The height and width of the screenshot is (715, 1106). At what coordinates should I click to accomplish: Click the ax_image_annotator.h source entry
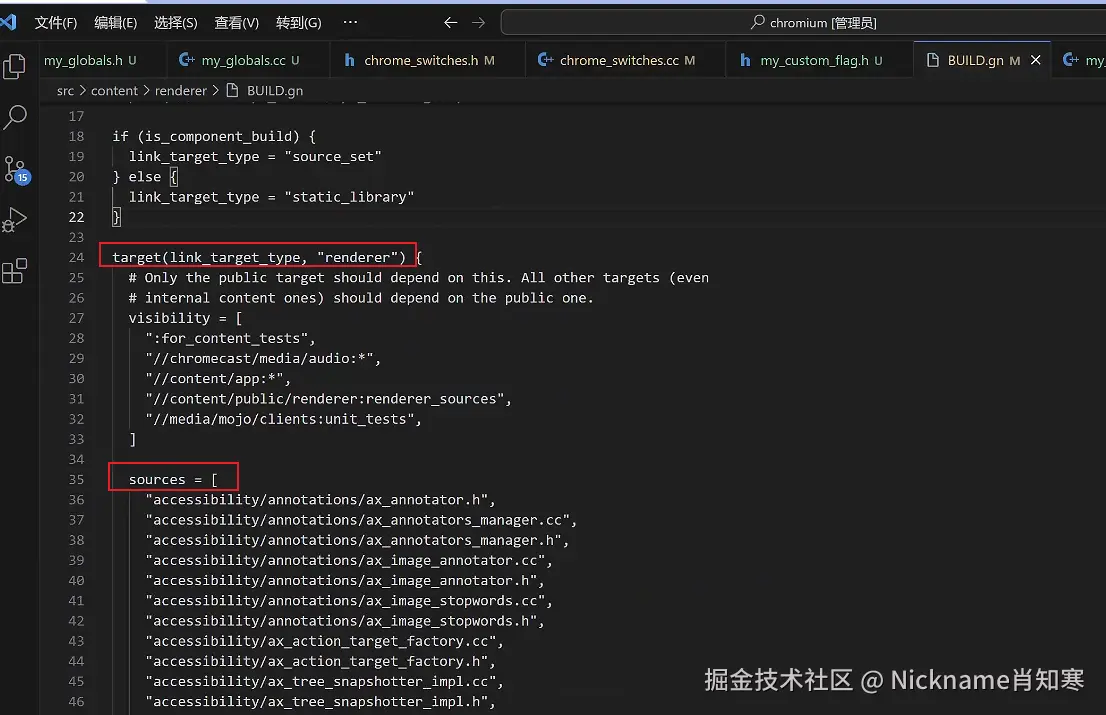(344, 581)
